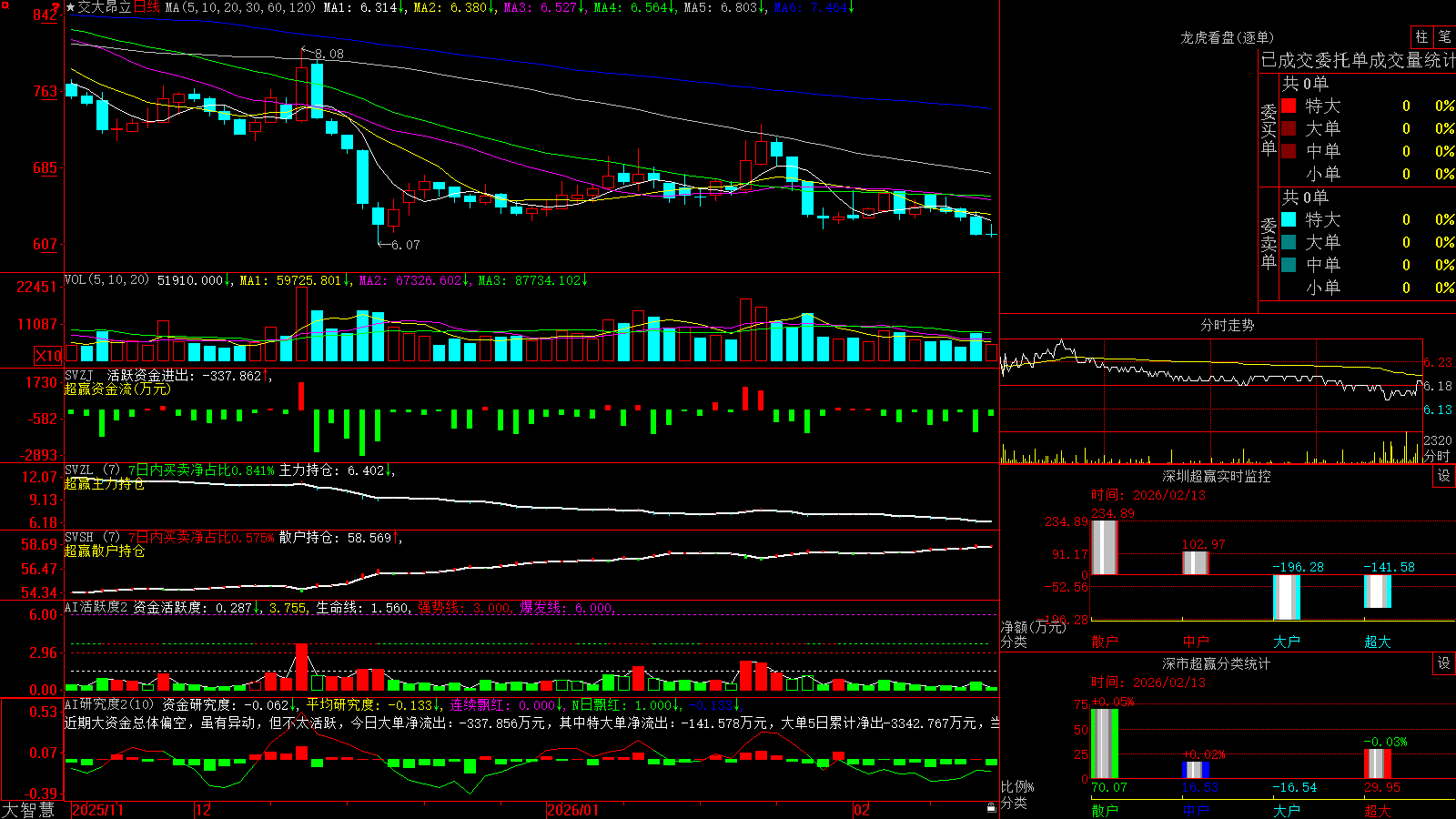Click the 分时走势 panel title

click(1227, 325)
